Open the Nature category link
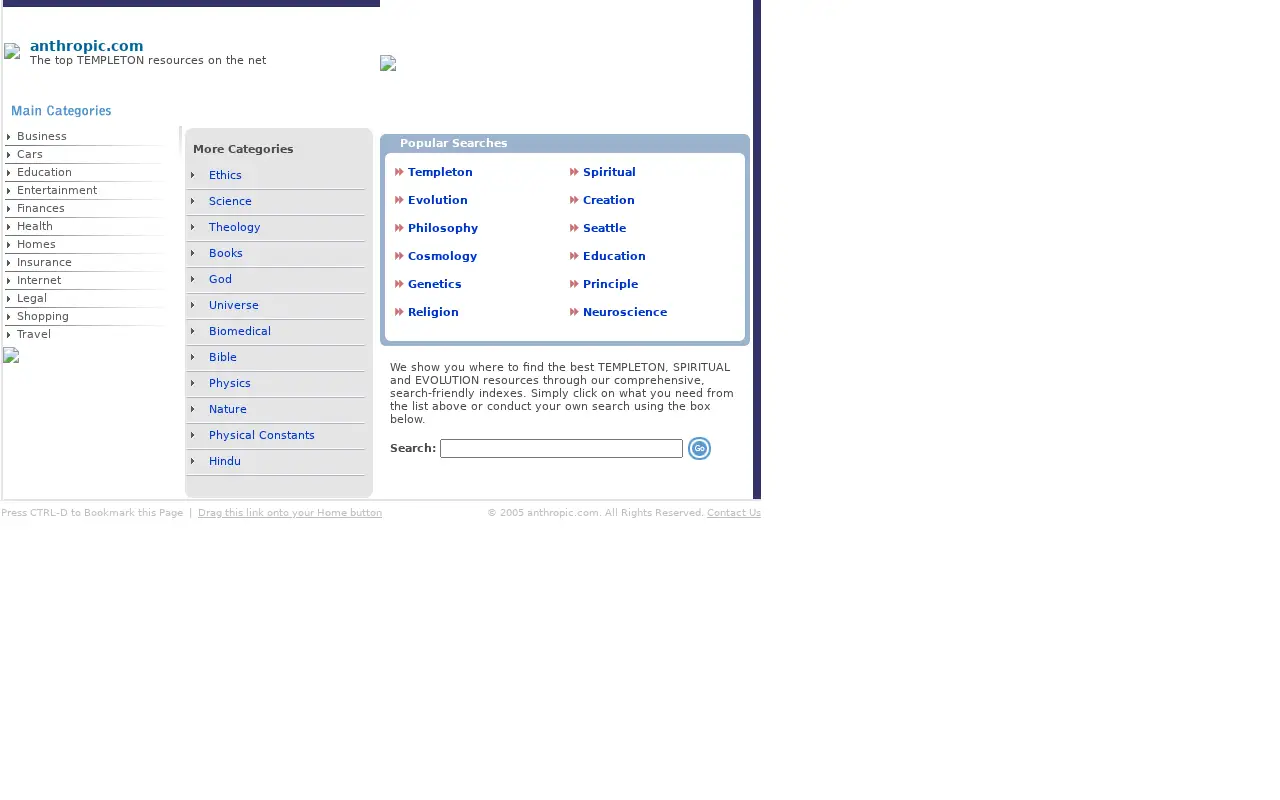Image resolution: width=1280 pixels, height=800 pixels. pos(228,410)
